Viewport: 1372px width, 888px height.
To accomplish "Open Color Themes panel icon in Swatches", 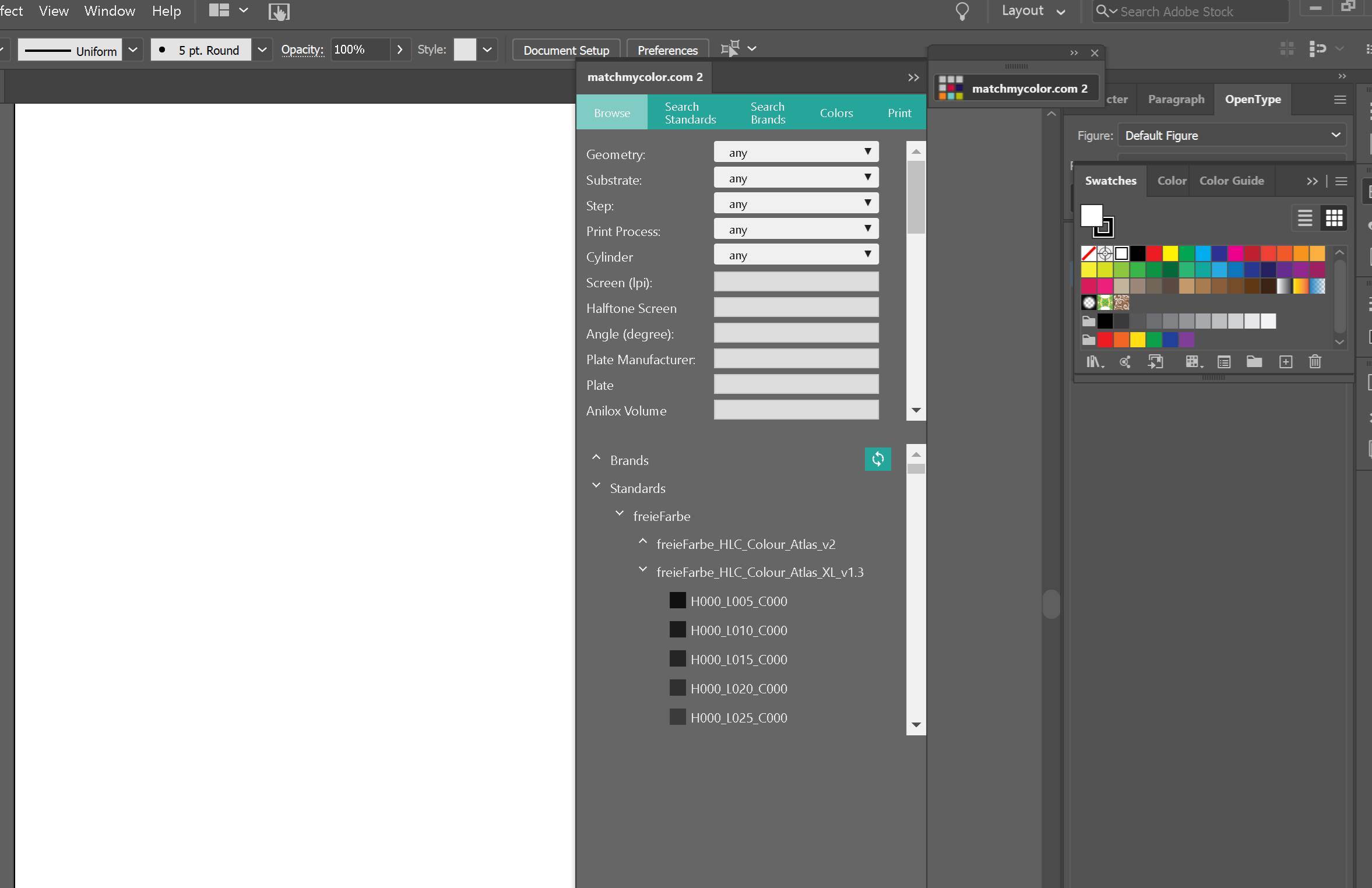I will [x=1125, y=362].
